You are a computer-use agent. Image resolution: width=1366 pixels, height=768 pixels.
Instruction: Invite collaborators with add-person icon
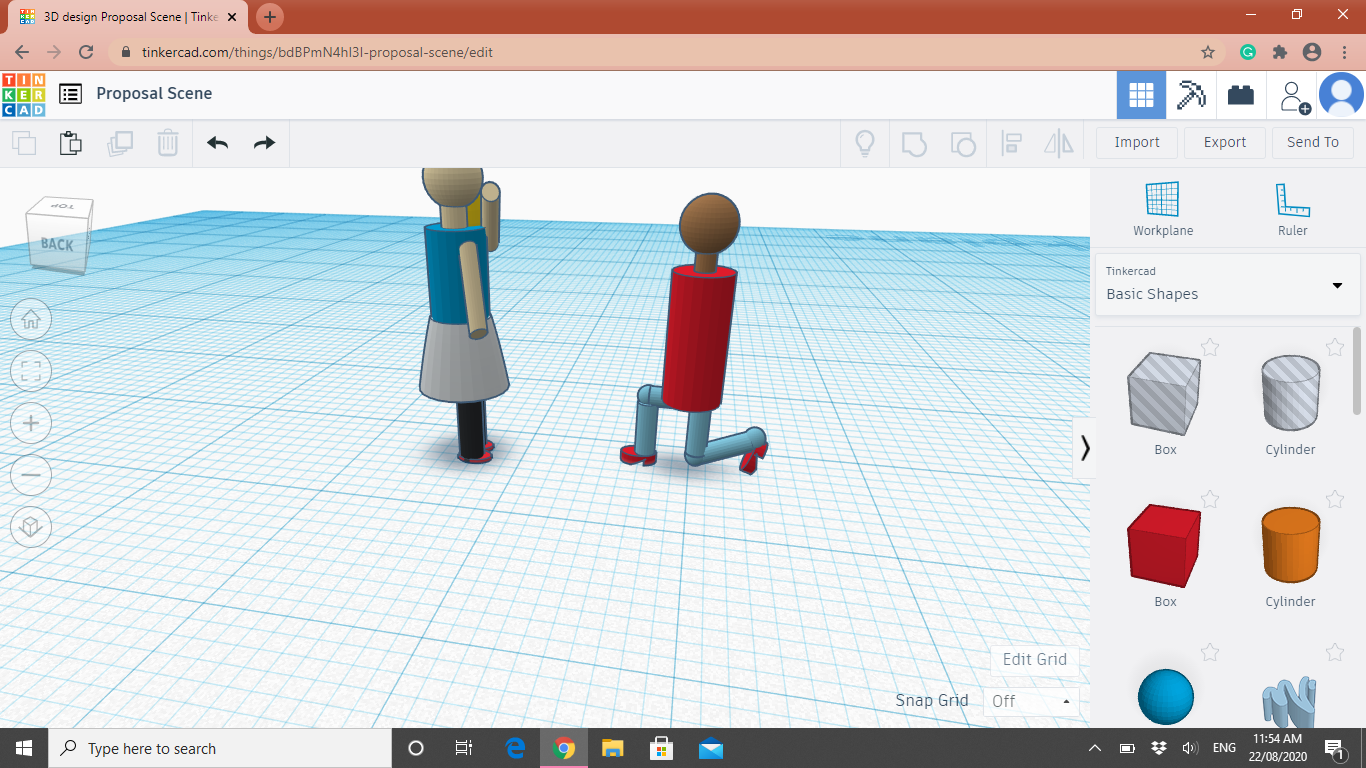(1293, 96)
